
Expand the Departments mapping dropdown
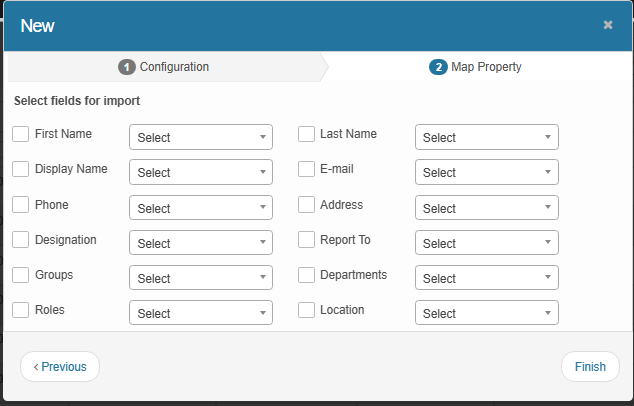pyautogui.click(x=486, y=278)
